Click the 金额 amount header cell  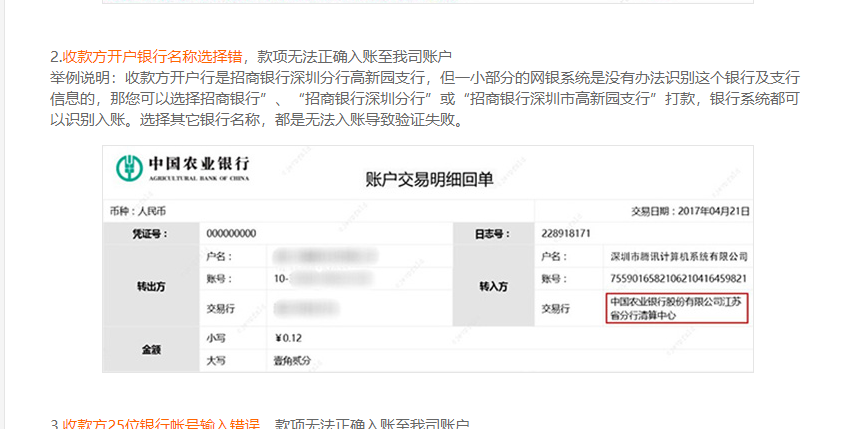pos(151,350)
